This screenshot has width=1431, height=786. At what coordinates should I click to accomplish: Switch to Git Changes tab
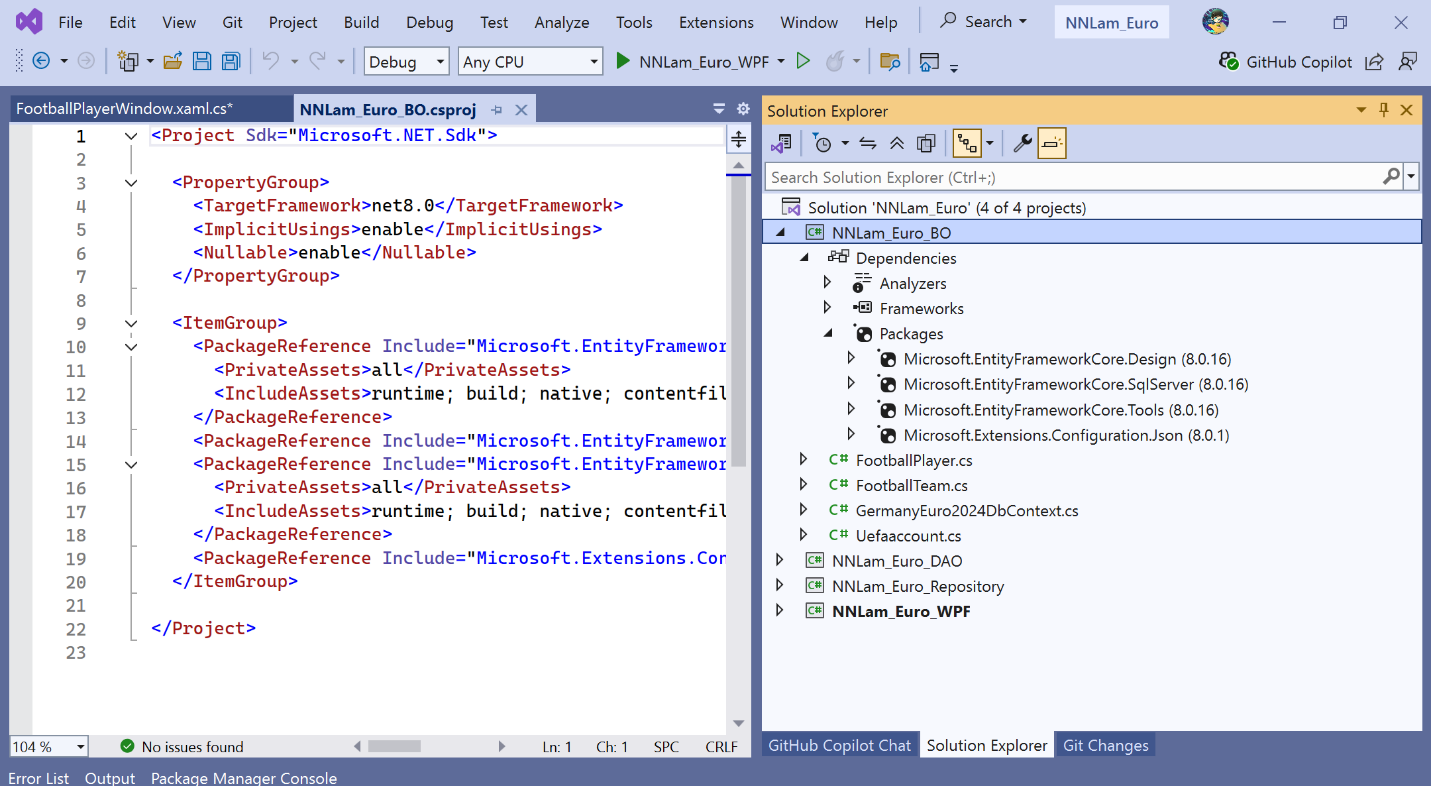1105,745
